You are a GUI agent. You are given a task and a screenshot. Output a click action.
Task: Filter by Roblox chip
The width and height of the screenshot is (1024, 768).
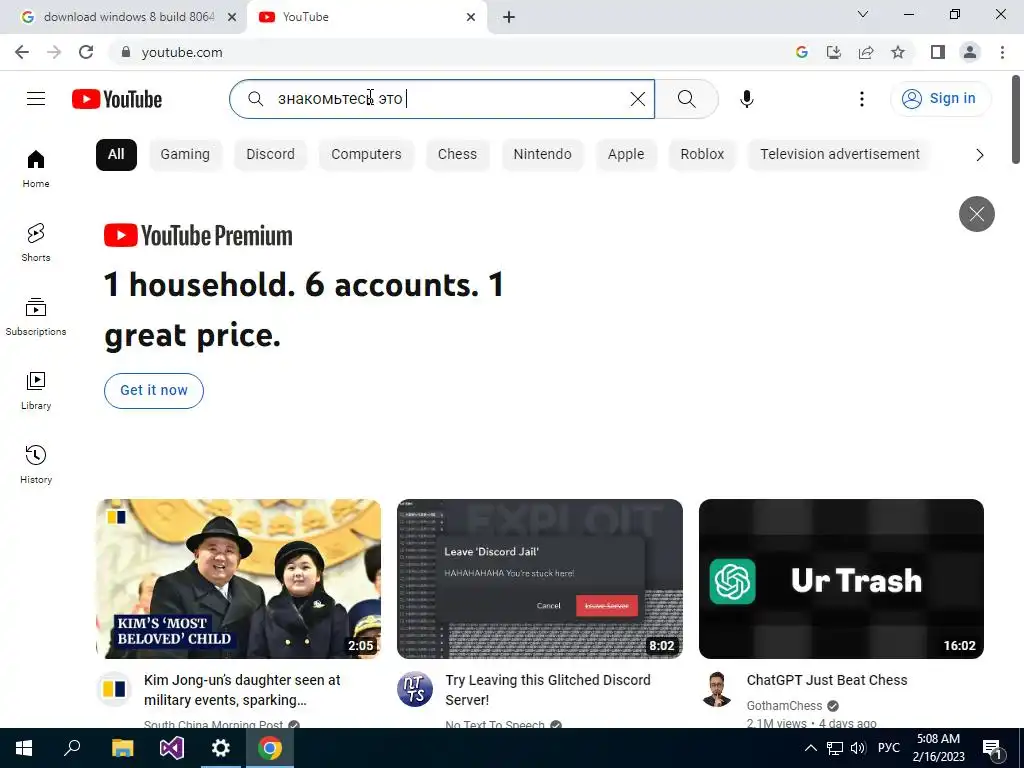[x=702, y=155]
